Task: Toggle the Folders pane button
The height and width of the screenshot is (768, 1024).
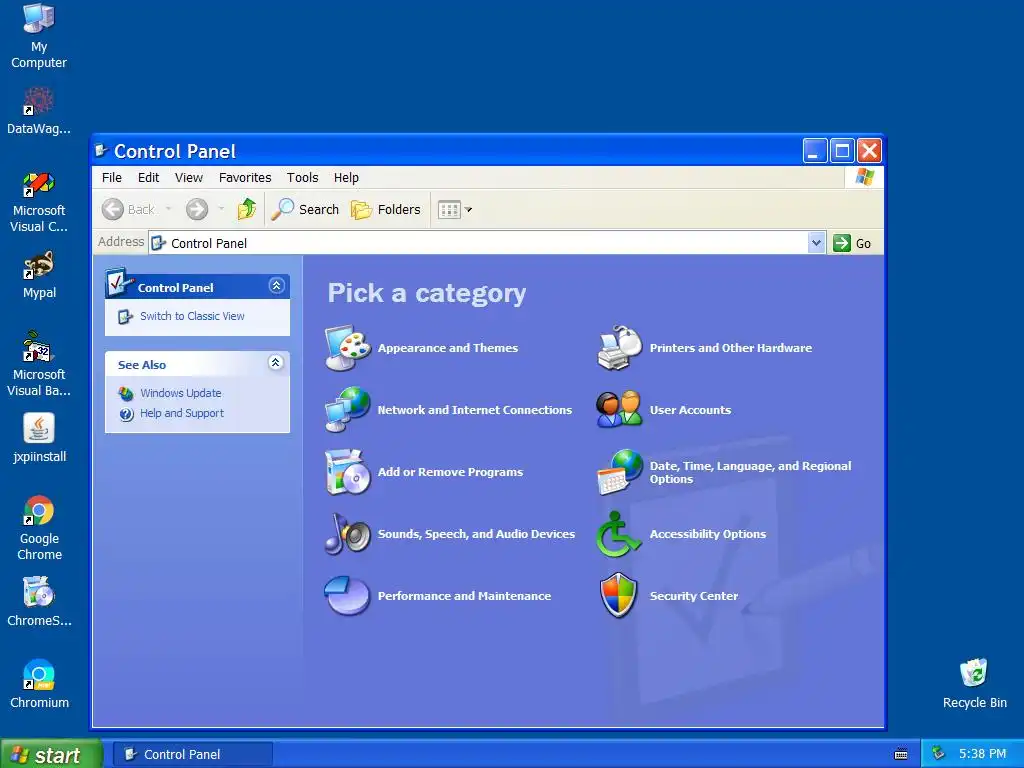Action: [x=386, y=209]
